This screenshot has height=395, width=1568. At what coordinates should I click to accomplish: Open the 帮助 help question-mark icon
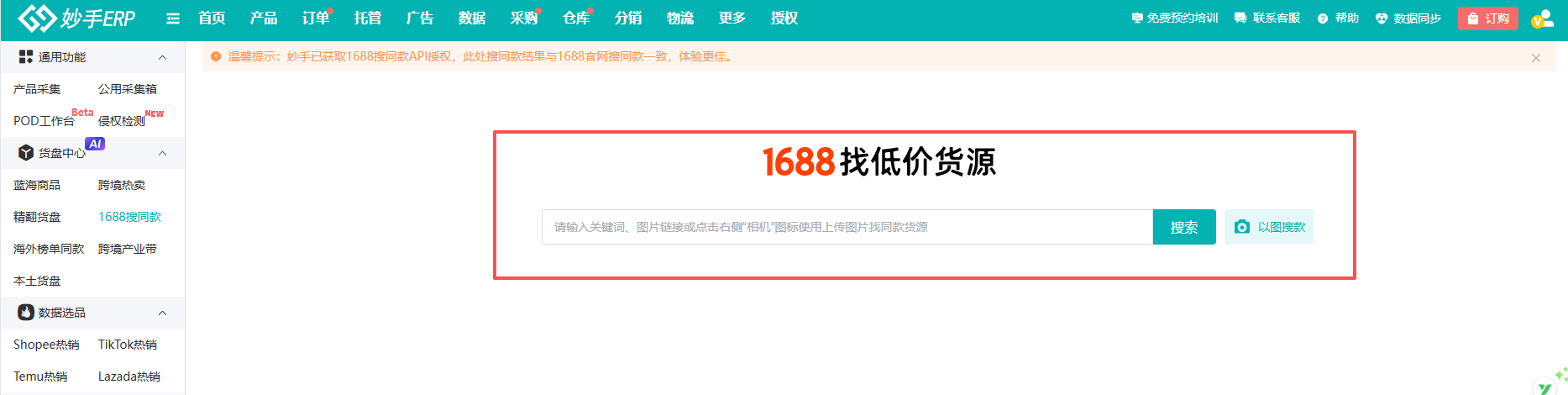click(x=1323, y=18)
